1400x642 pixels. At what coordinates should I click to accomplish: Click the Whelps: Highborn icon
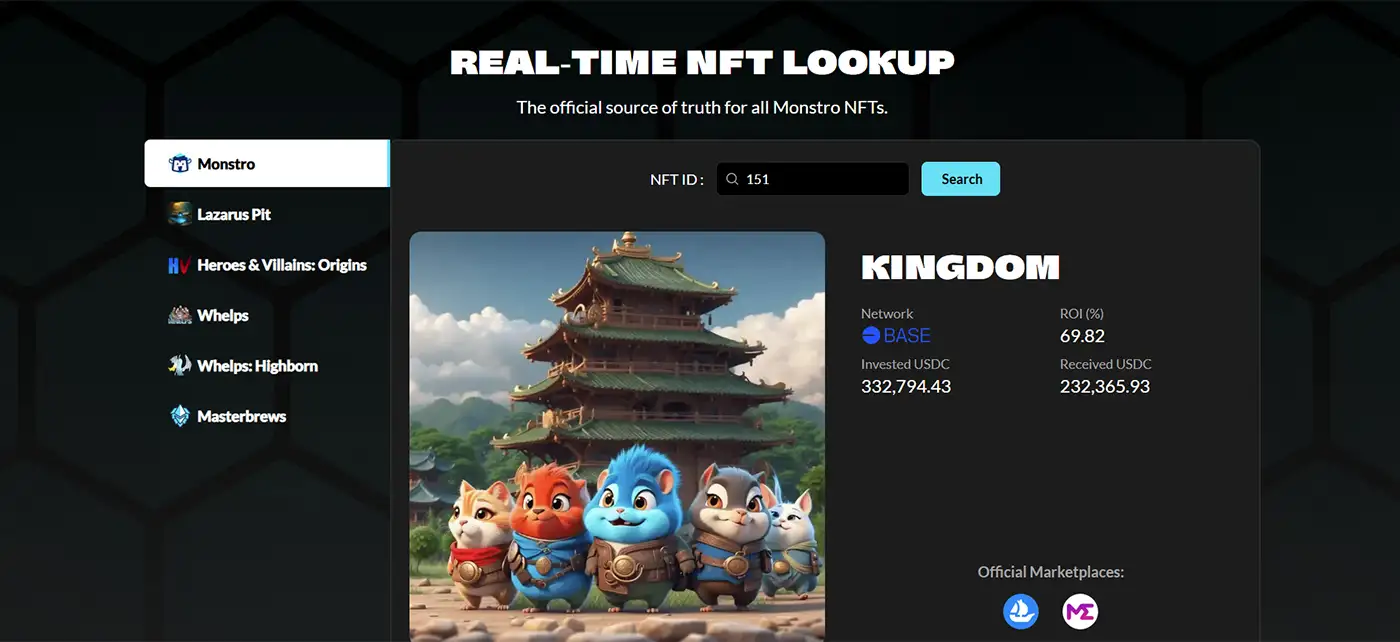tap(180, 366)
